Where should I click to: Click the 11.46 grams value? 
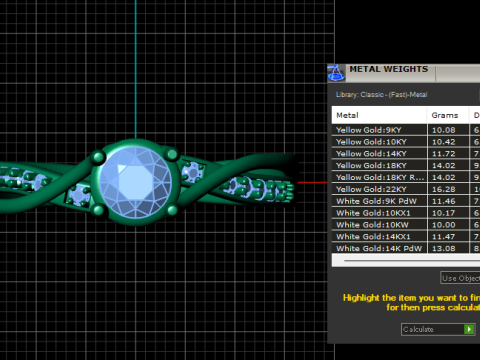pos(444,201)
